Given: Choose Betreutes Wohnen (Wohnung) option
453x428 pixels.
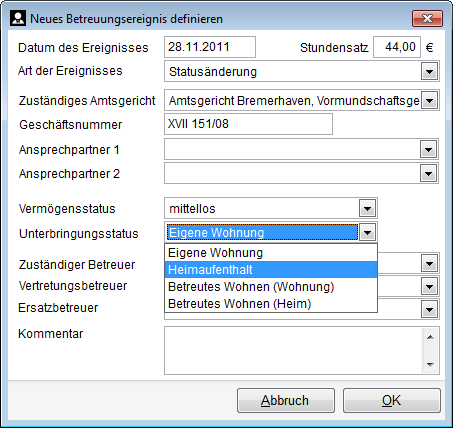Looking at the screenshot, I should point(271,287).
